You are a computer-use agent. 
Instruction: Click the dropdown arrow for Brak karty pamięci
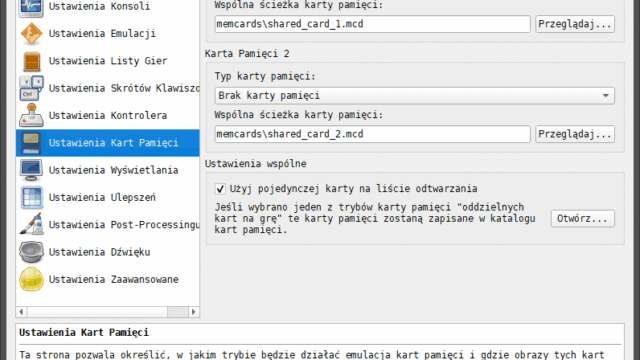click(x=606, y=96)
